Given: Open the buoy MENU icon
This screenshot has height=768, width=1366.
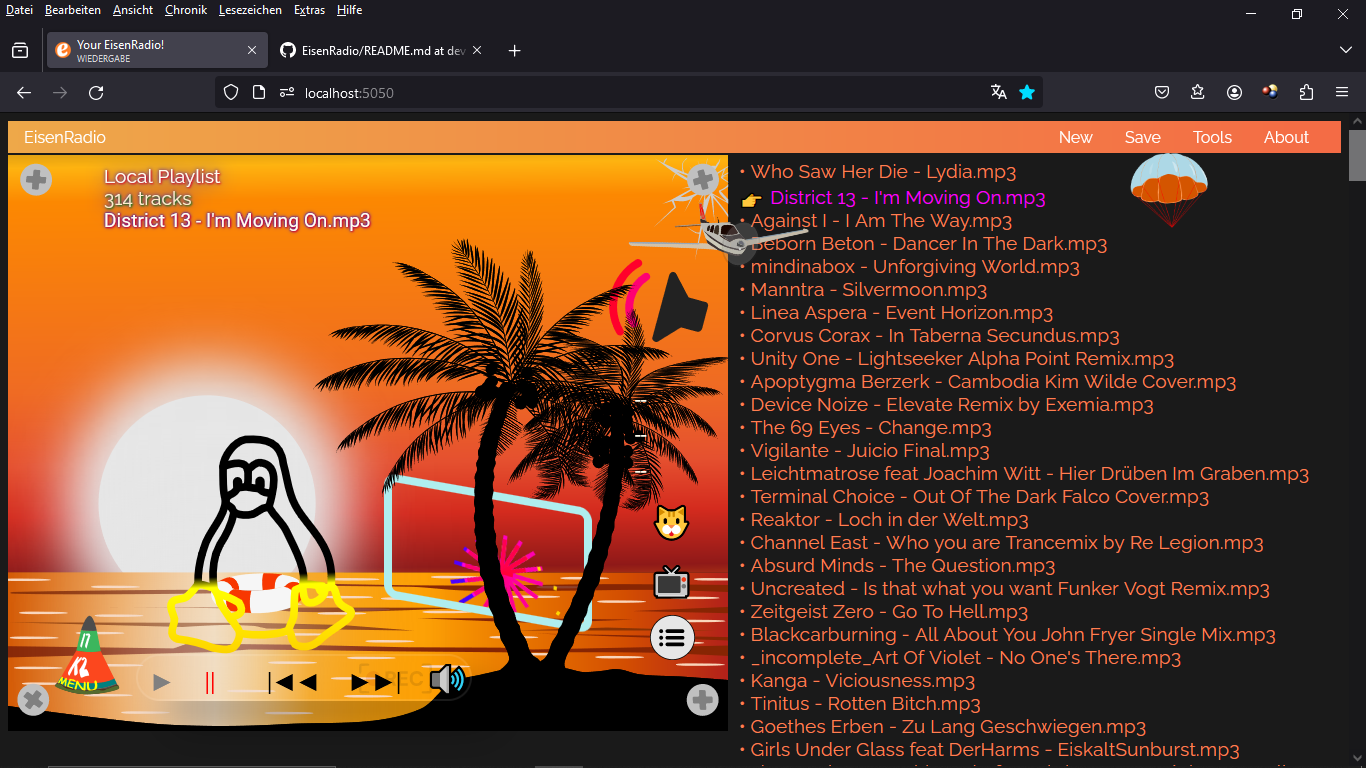Looking at the screenshot, I should (x=87, y=658).
